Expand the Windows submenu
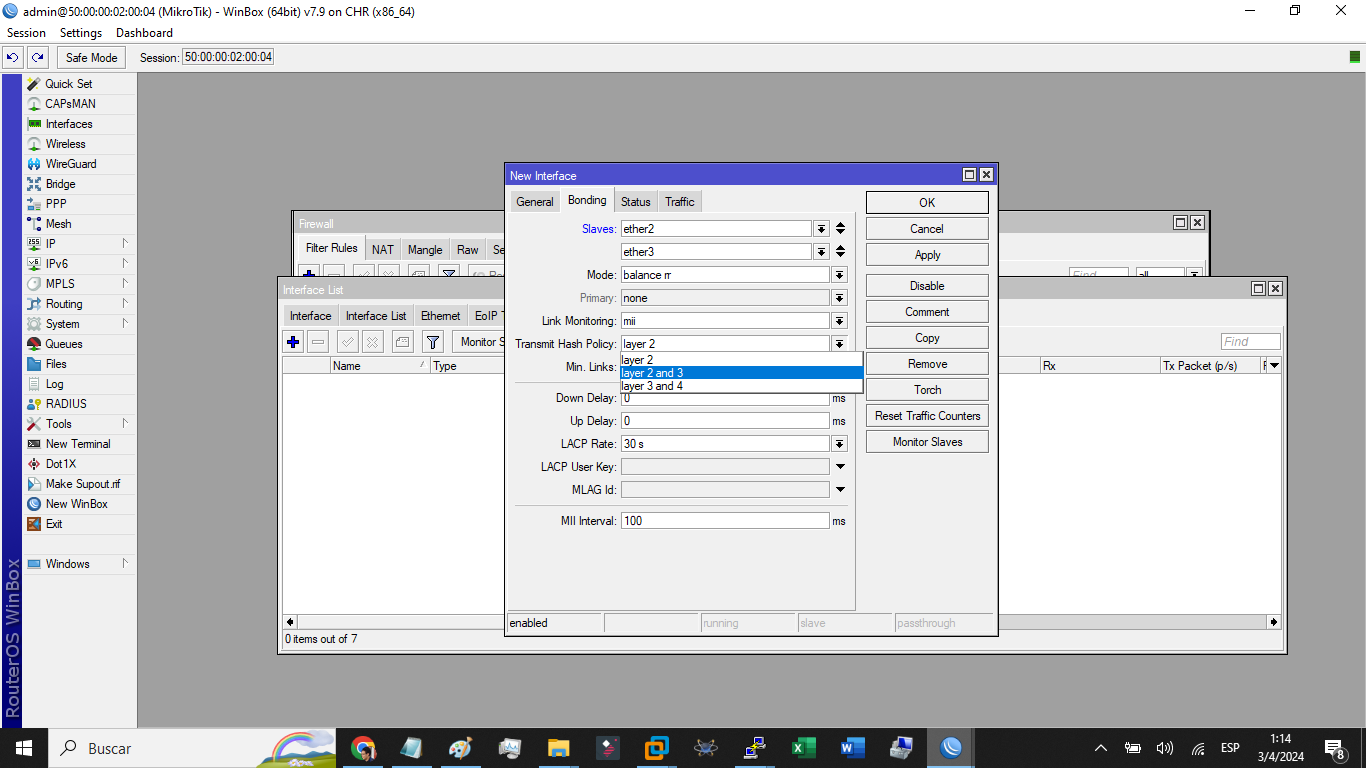1366x768 pixels. click(x=125, y=564)
